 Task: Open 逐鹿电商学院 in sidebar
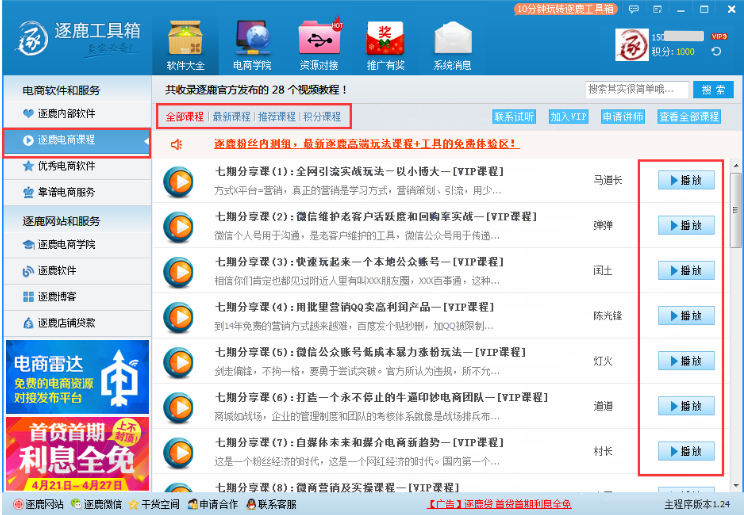[77, 244]
